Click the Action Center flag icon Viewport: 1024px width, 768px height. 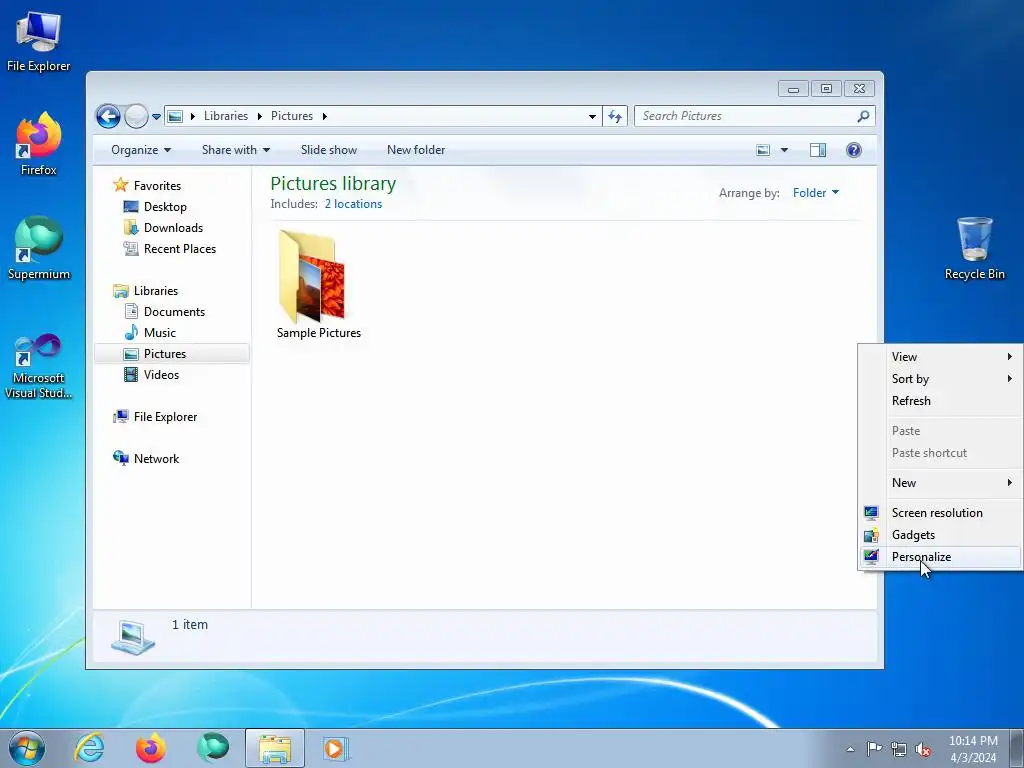tap(874, 749)
